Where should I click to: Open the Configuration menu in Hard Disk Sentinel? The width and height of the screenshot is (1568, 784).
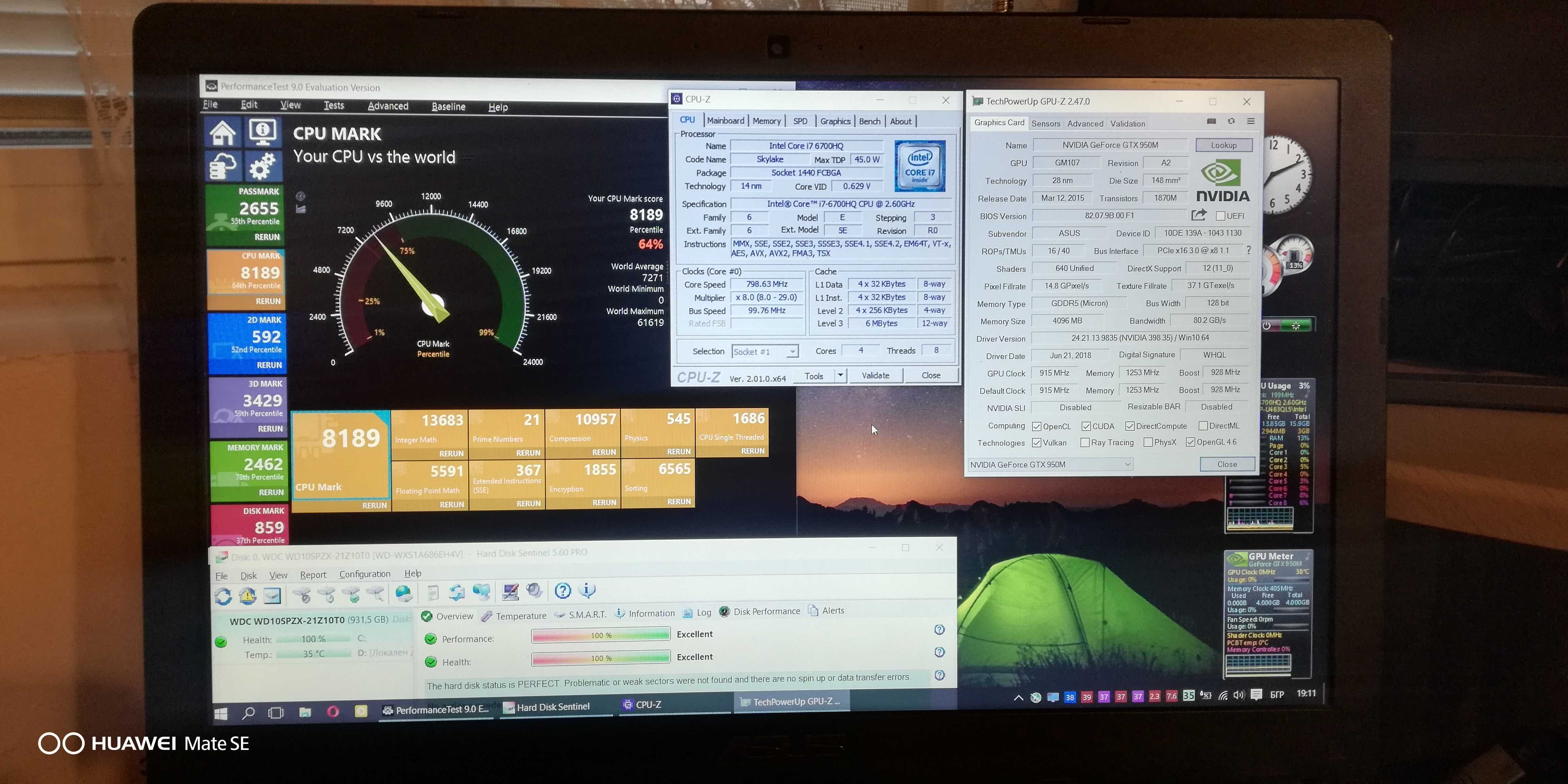tap(365, 574)
